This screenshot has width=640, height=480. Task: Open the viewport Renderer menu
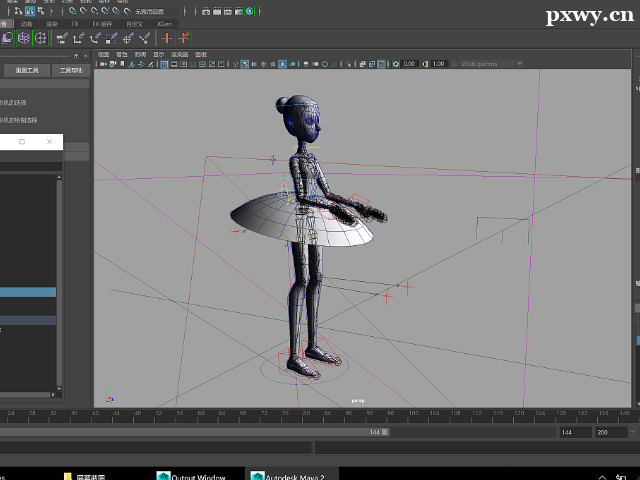(179, 54)
